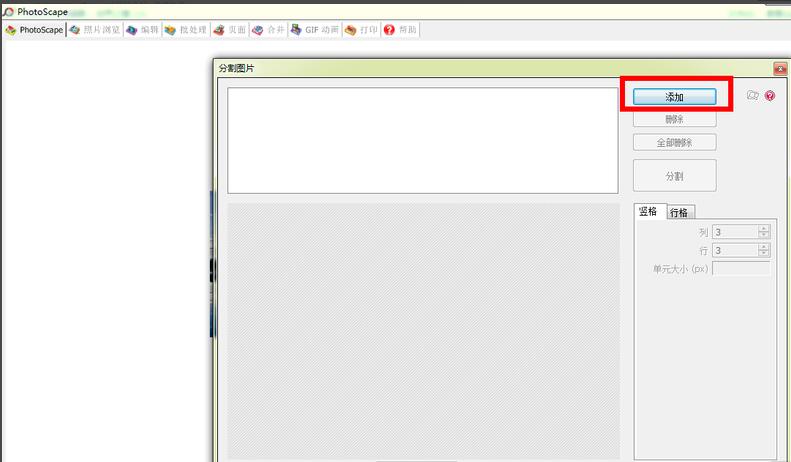
Task: Click the 单元大小 (px) input field
Action: click(740, 269)
